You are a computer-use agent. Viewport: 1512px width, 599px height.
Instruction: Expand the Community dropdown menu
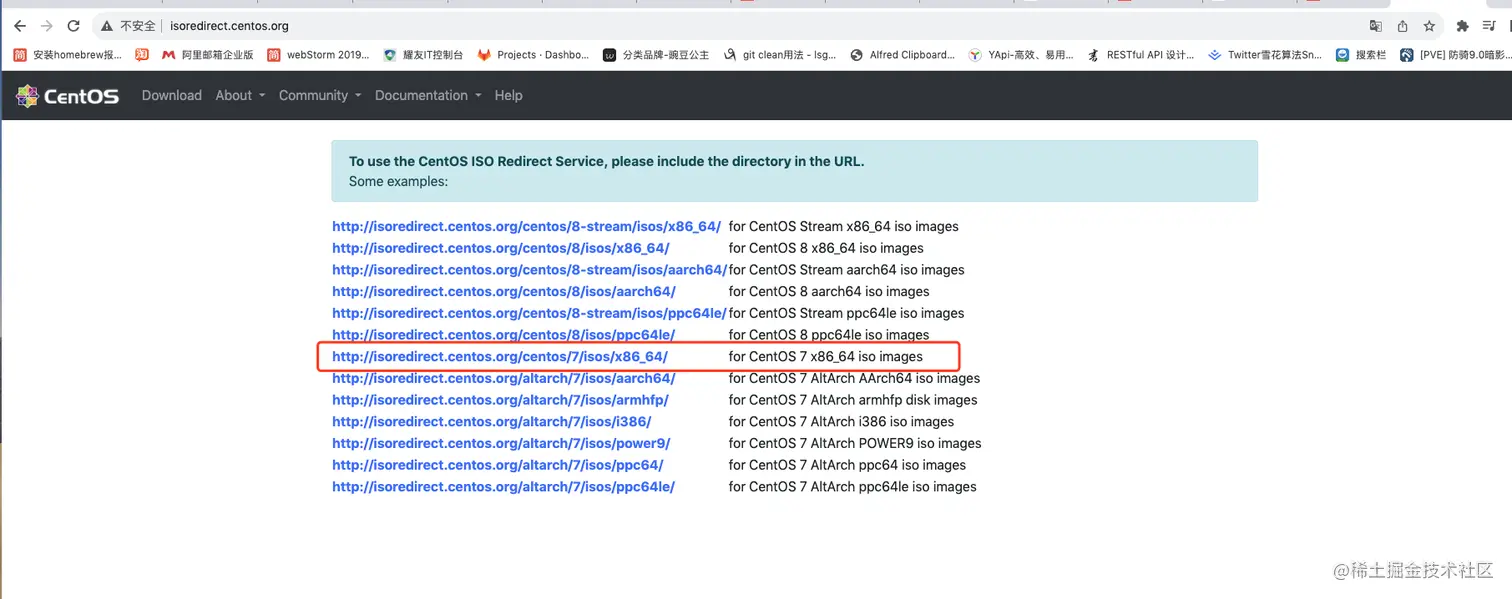coord(320,96)
